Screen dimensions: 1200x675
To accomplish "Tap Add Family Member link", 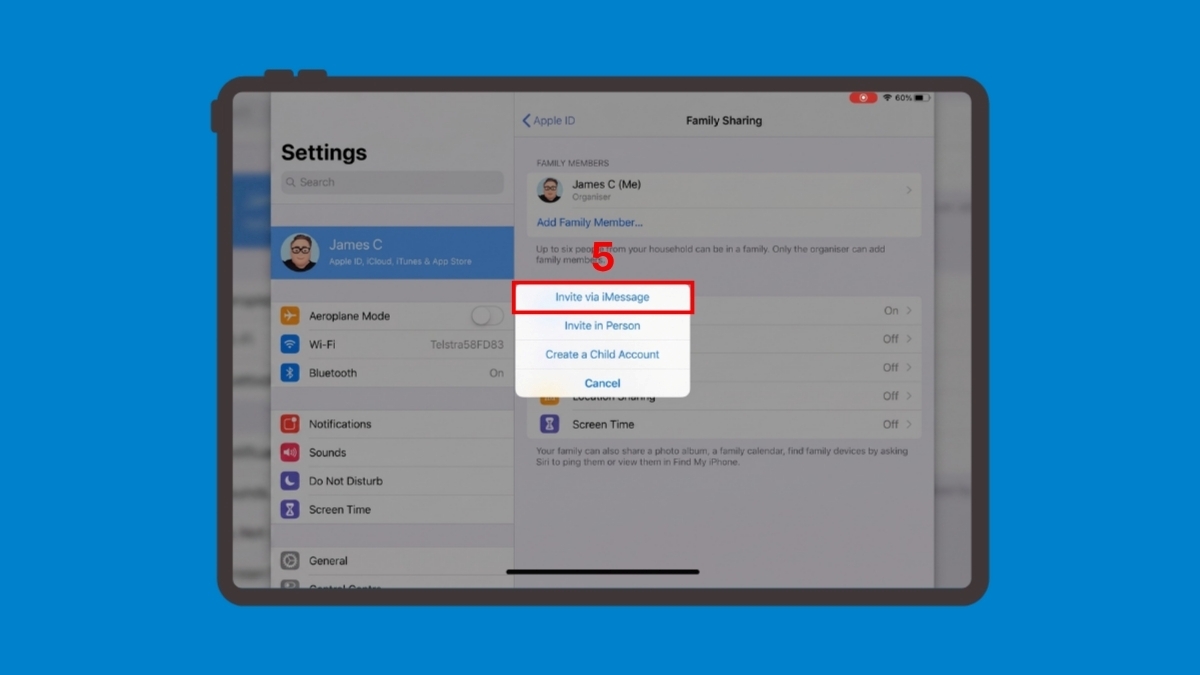I will [x=589, y=222].
